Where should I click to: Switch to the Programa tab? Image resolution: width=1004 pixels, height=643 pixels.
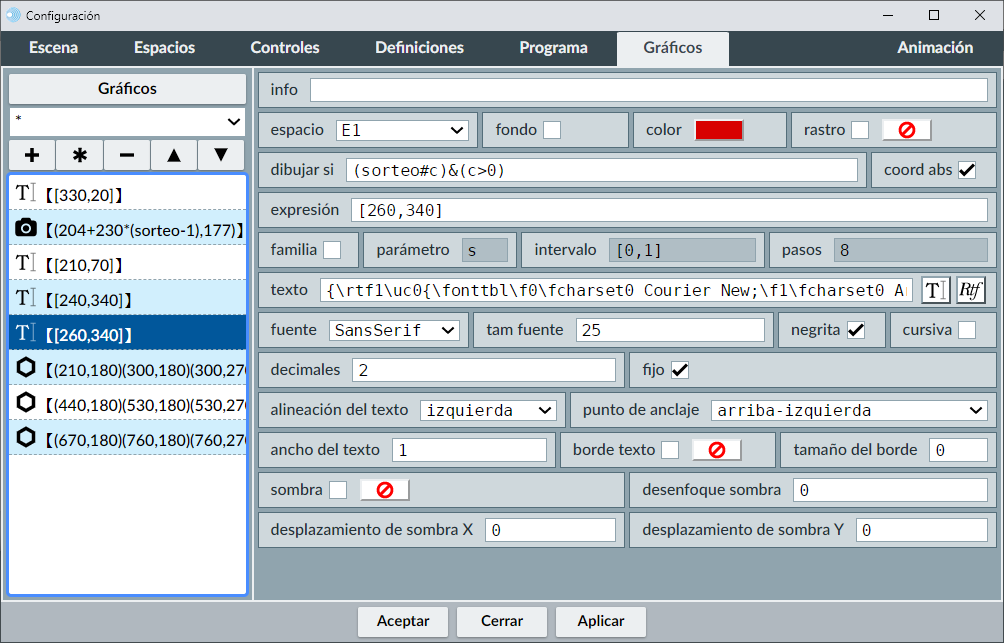point(553,47)
